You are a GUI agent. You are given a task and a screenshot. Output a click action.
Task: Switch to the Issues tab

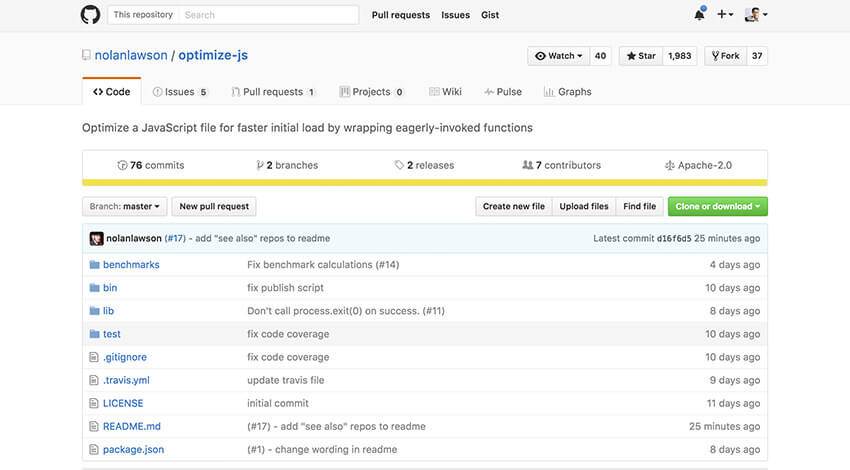coord(179,92)
